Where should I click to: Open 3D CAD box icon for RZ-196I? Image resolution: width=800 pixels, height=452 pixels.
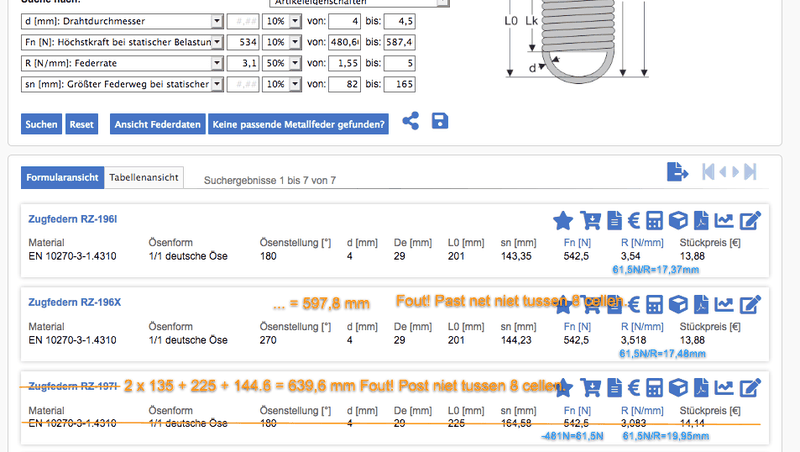[x=678, y=220]
